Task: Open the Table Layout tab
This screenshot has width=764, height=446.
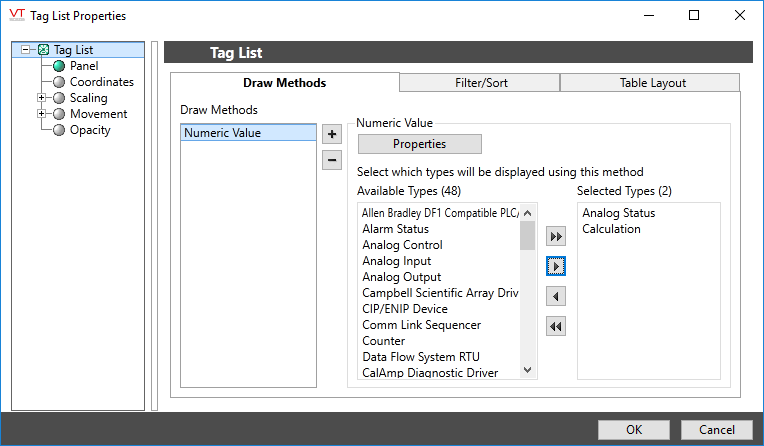Action: click(649, 83)
